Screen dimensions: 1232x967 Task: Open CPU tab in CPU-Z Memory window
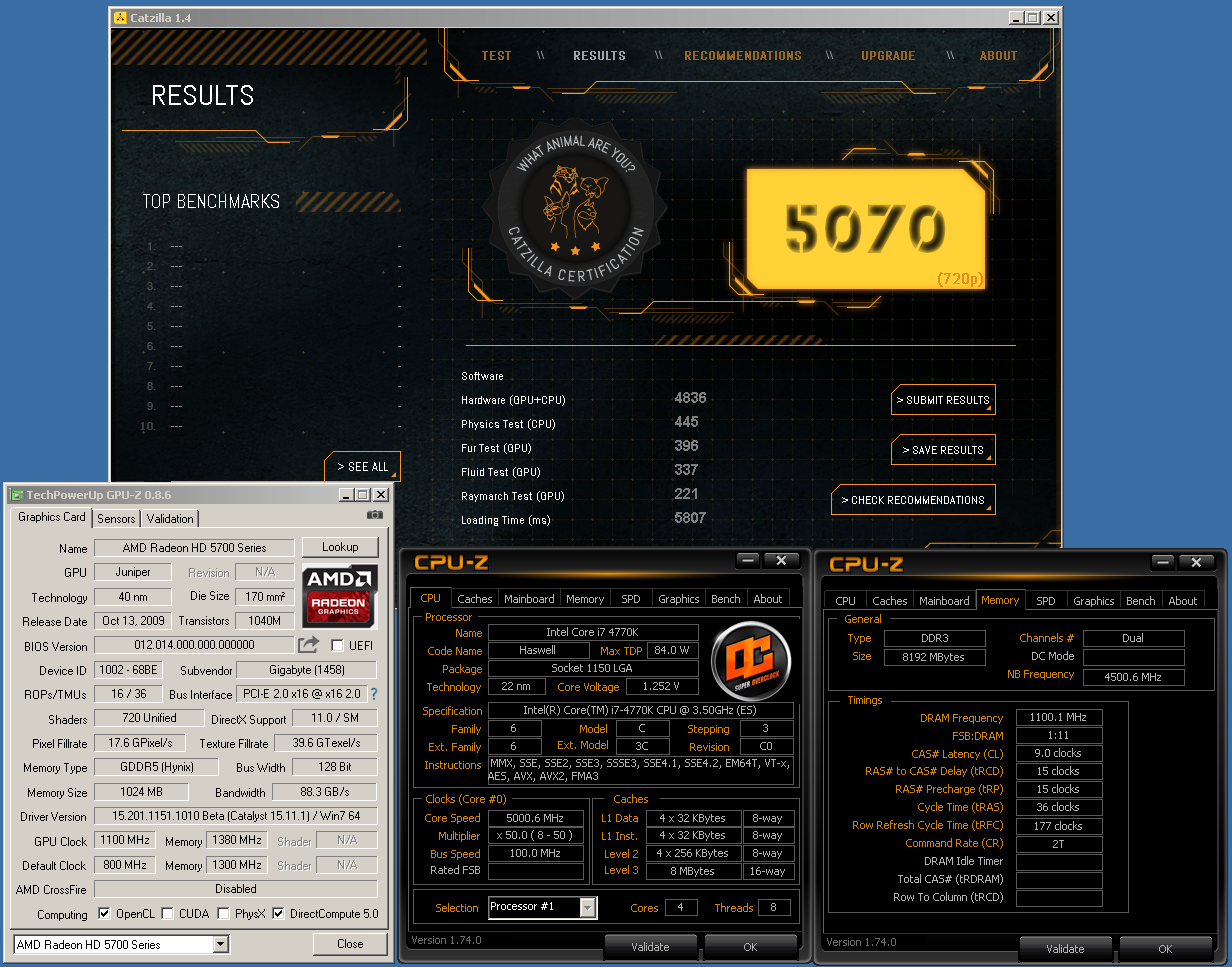(845, 601)
